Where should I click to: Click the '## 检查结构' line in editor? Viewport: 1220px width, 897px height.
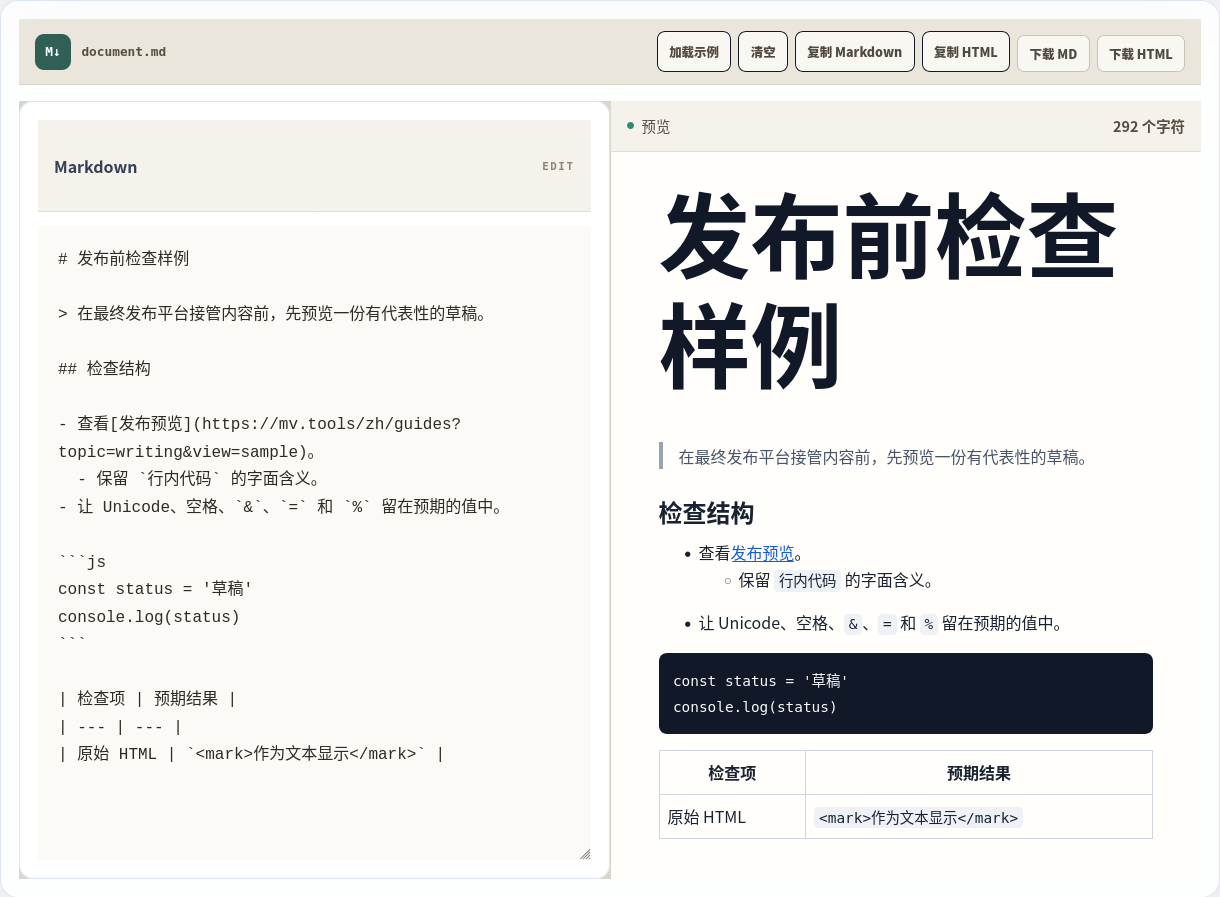click(105, 369)
